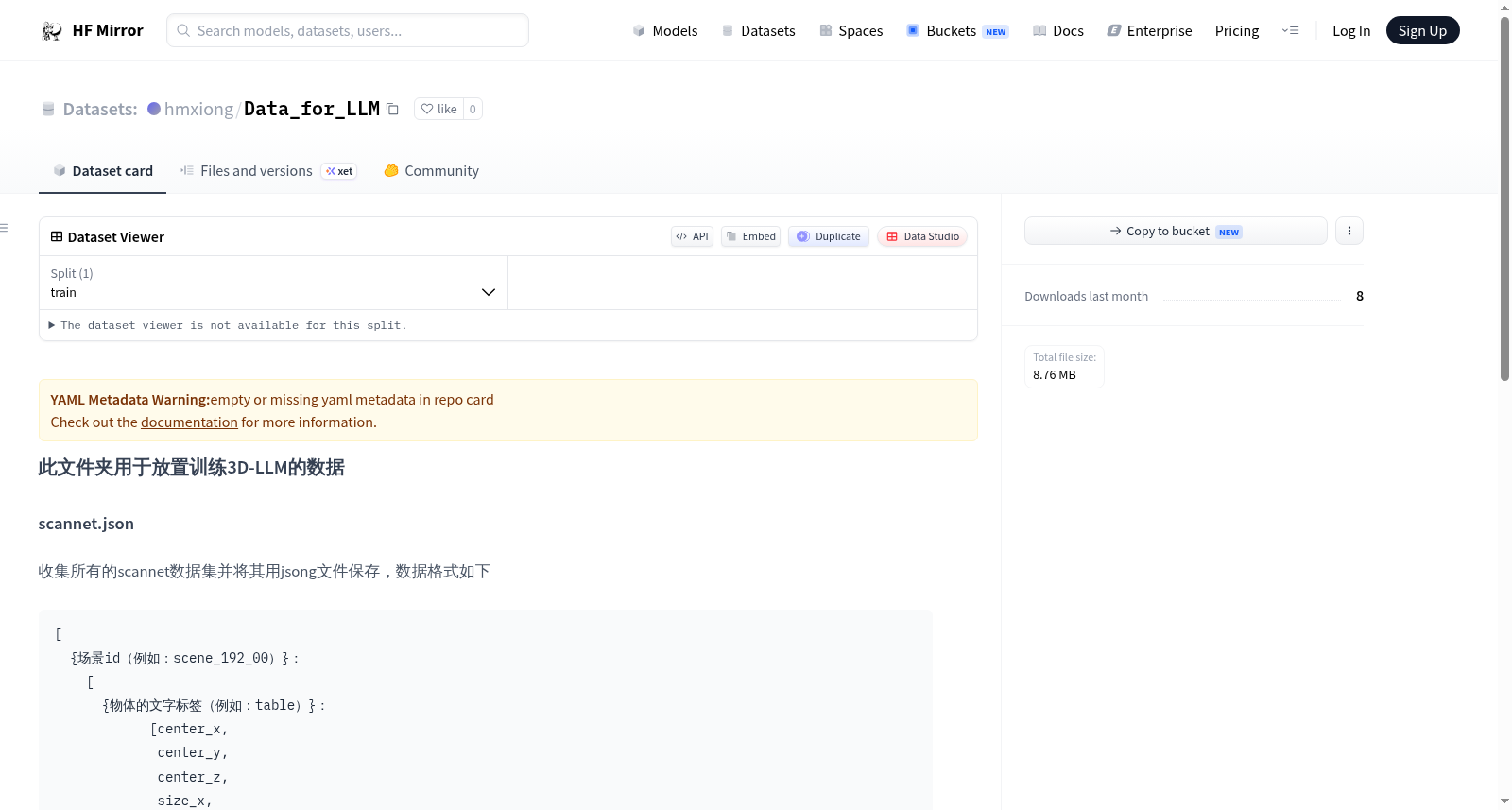Click the API button
This screenshot has height=810, width=1512.
pos(692,236)
